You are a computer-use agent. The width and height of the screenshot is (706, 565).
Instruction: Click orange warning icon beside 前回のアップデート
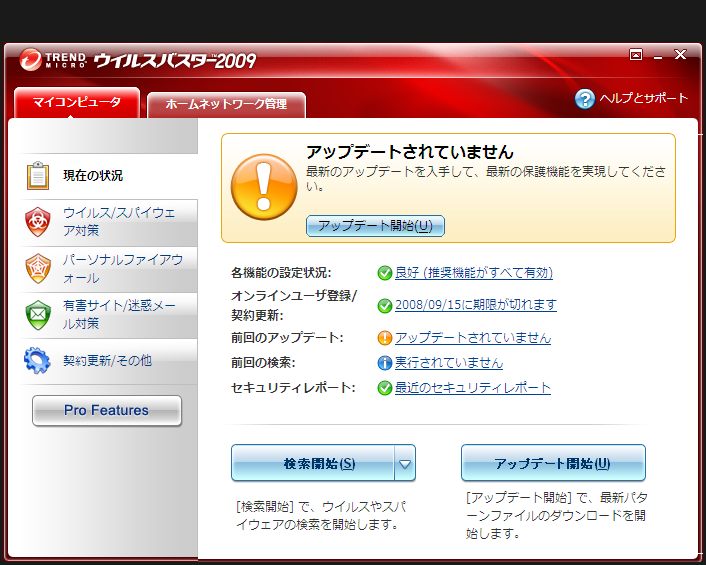pyautogui.click(x=385, y=338)
